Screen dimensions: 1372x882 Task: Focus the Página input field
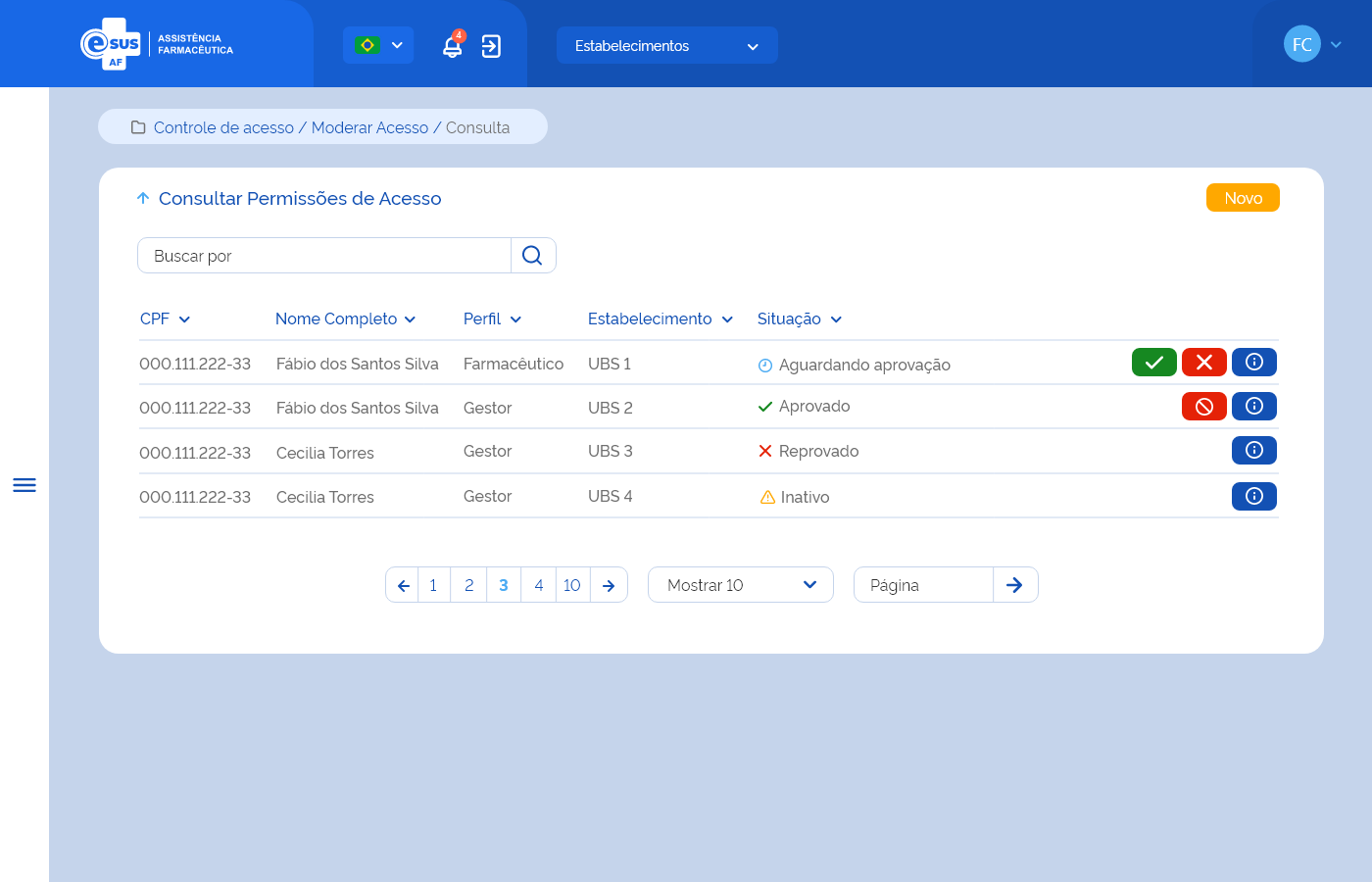pyautogui.click(x=923, y=585)
